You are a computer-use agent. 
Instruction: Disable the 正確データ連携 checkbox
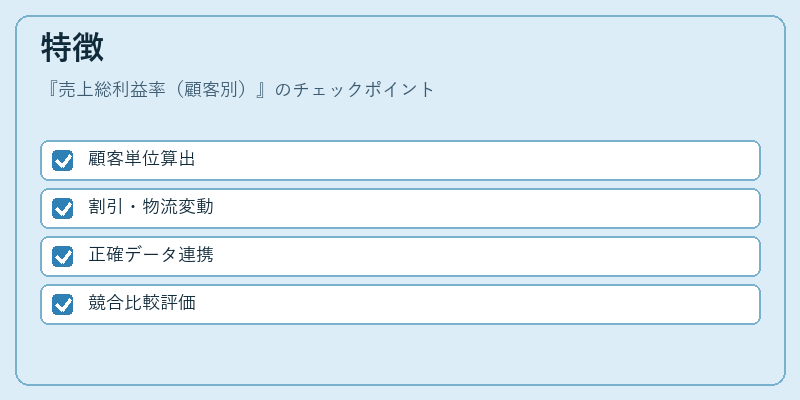click(x=62, y=257)
